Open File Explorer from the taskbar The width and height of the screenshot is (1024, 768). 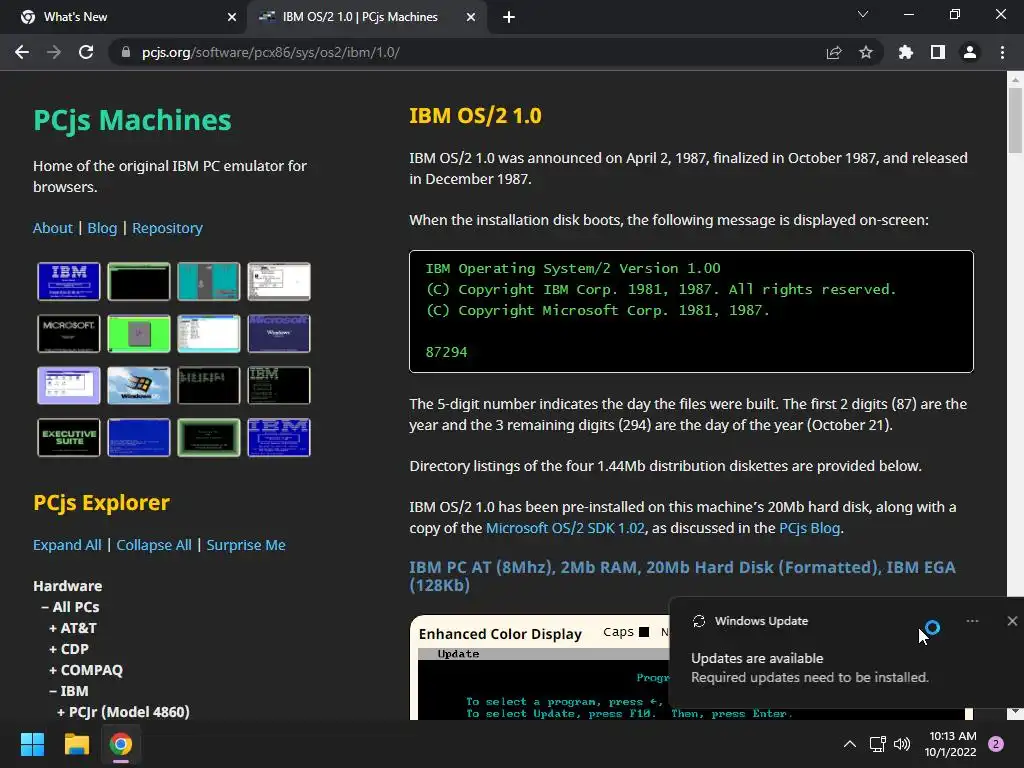(76, 744)
